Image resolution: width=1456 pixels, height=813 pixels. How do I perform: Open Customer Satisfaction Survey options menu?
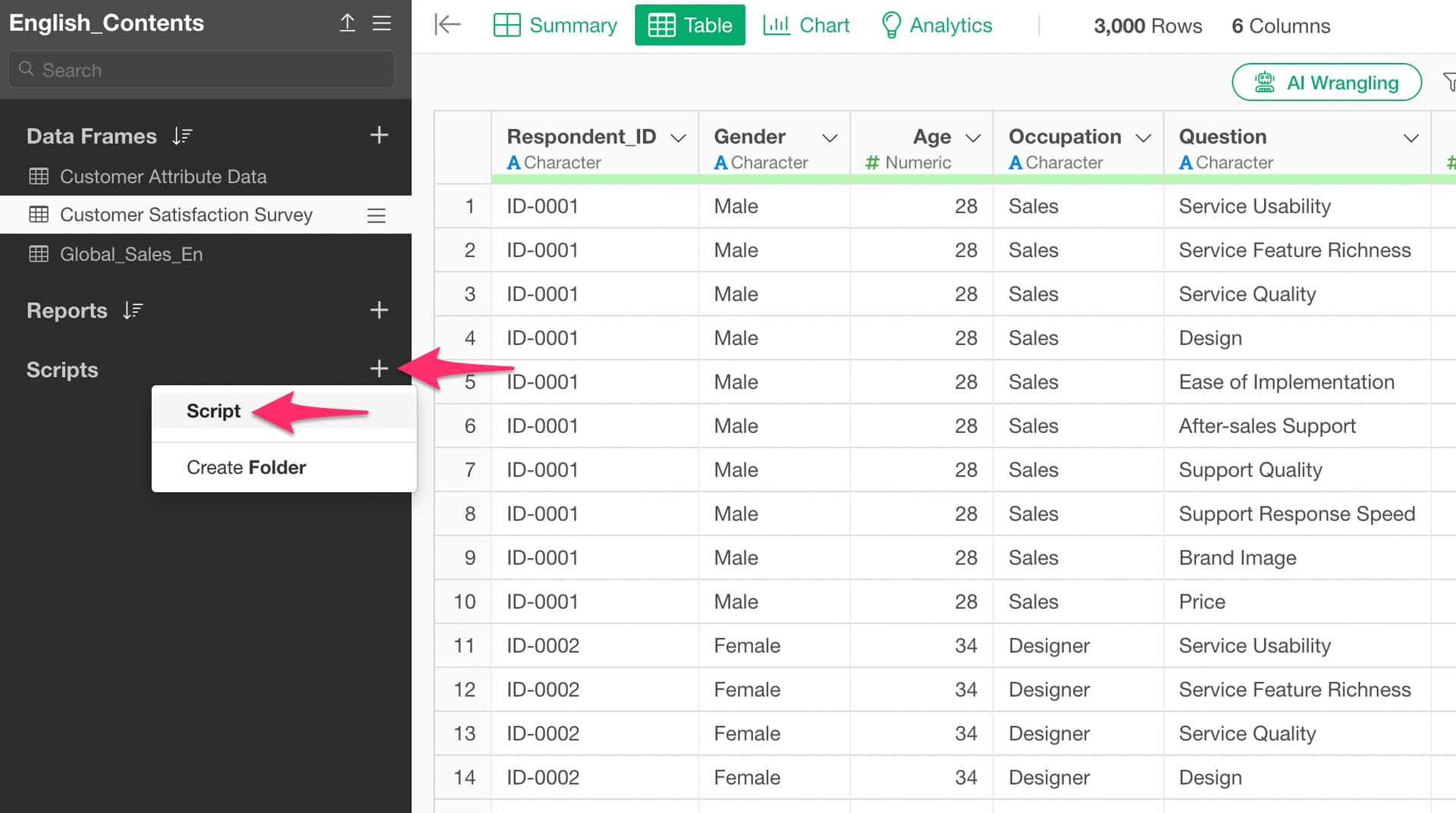click(376, 215)
